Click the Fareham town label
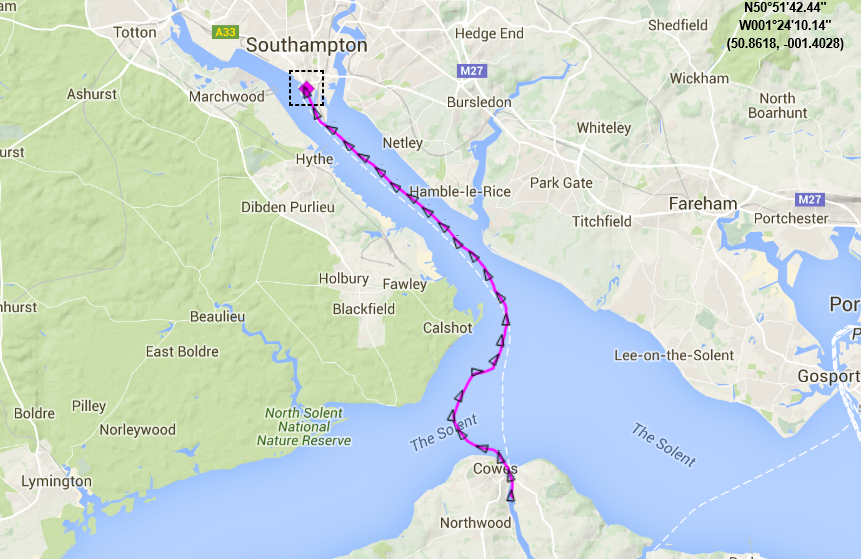The image size is (861, 559). [703, 204]
